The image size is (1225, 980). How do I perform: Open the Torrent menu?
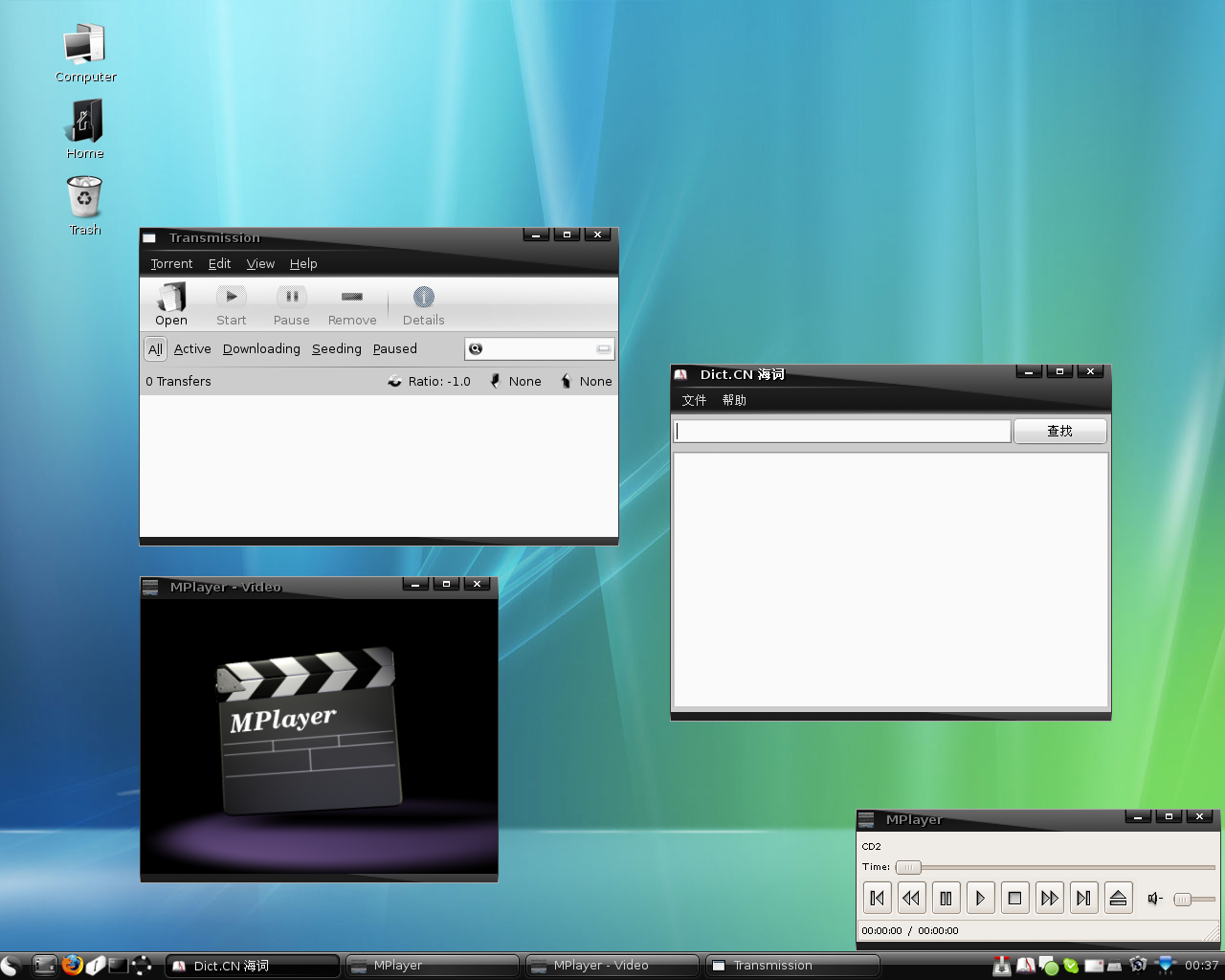171,264
